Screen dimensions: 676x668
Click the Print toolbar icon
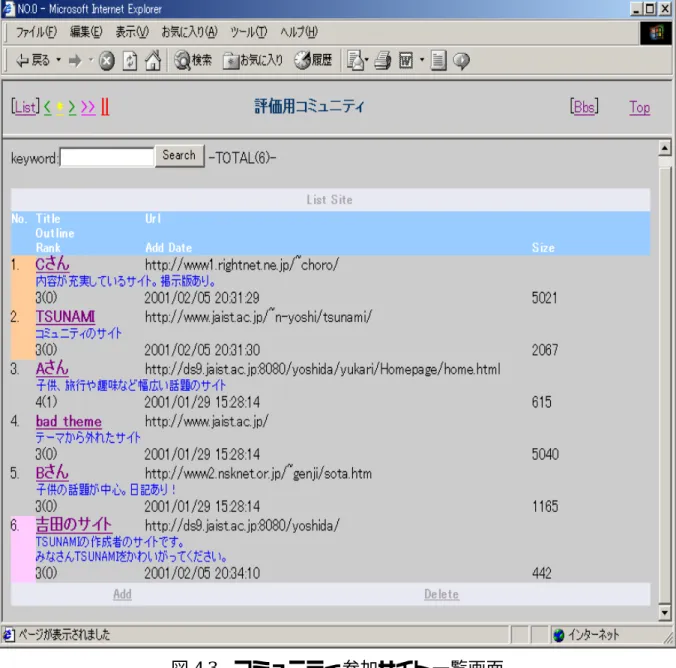point(382,60)
